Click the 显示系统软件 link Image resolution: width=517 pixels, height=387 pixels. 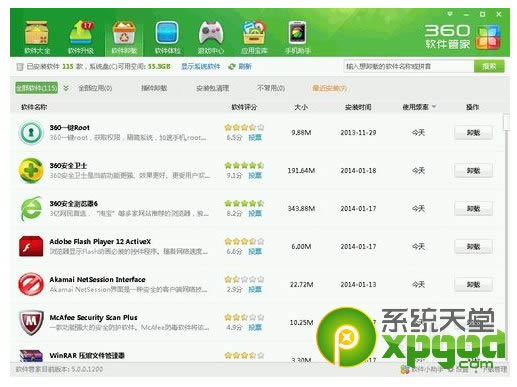click(x=201, y=66)
